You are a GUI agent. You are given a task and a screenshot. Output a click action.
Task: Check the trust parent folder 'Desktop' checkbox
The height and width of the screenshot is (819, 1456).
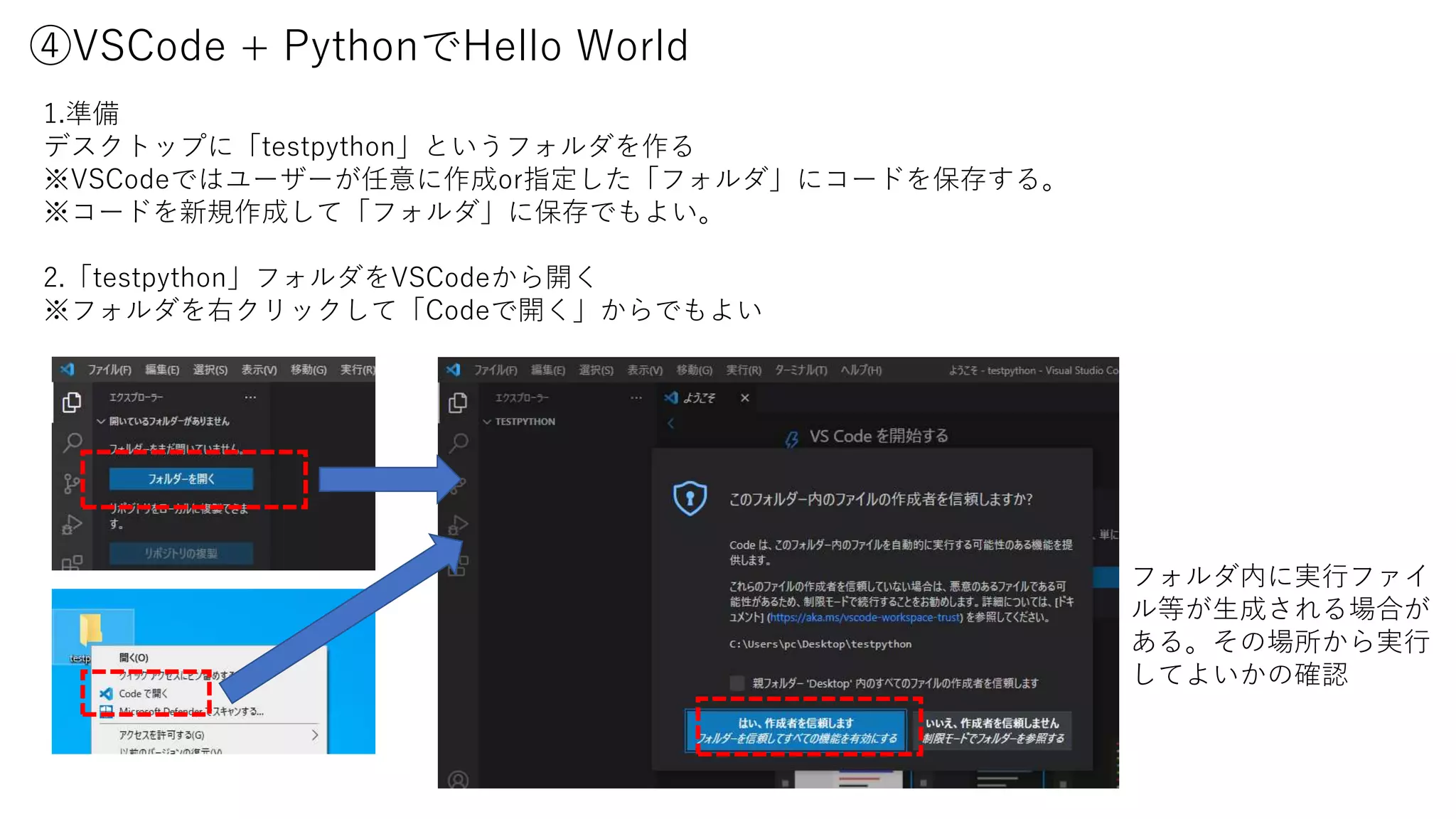[x=737, y=683]
